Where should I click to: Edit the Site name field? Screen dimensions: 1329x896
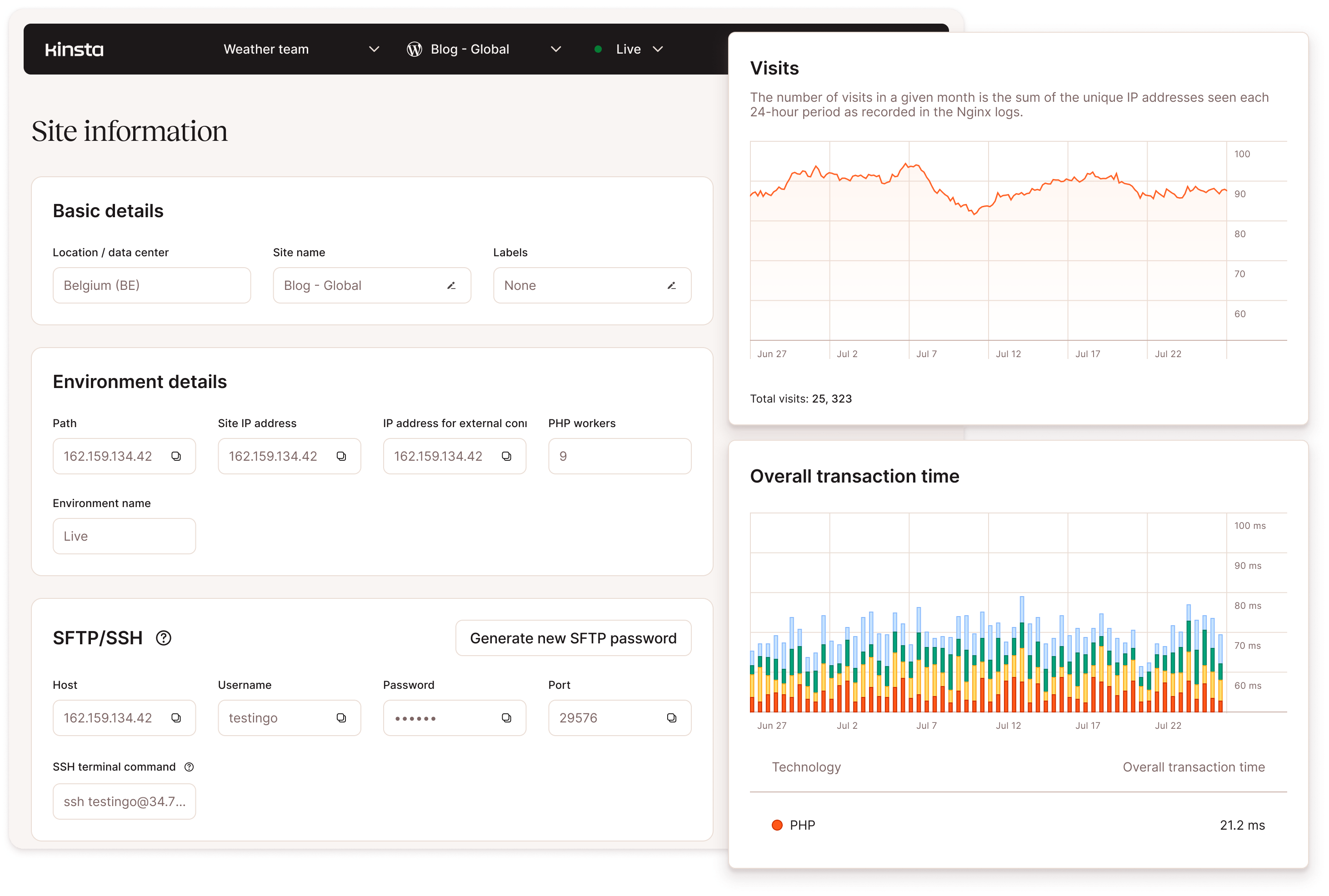pos(452,285)
